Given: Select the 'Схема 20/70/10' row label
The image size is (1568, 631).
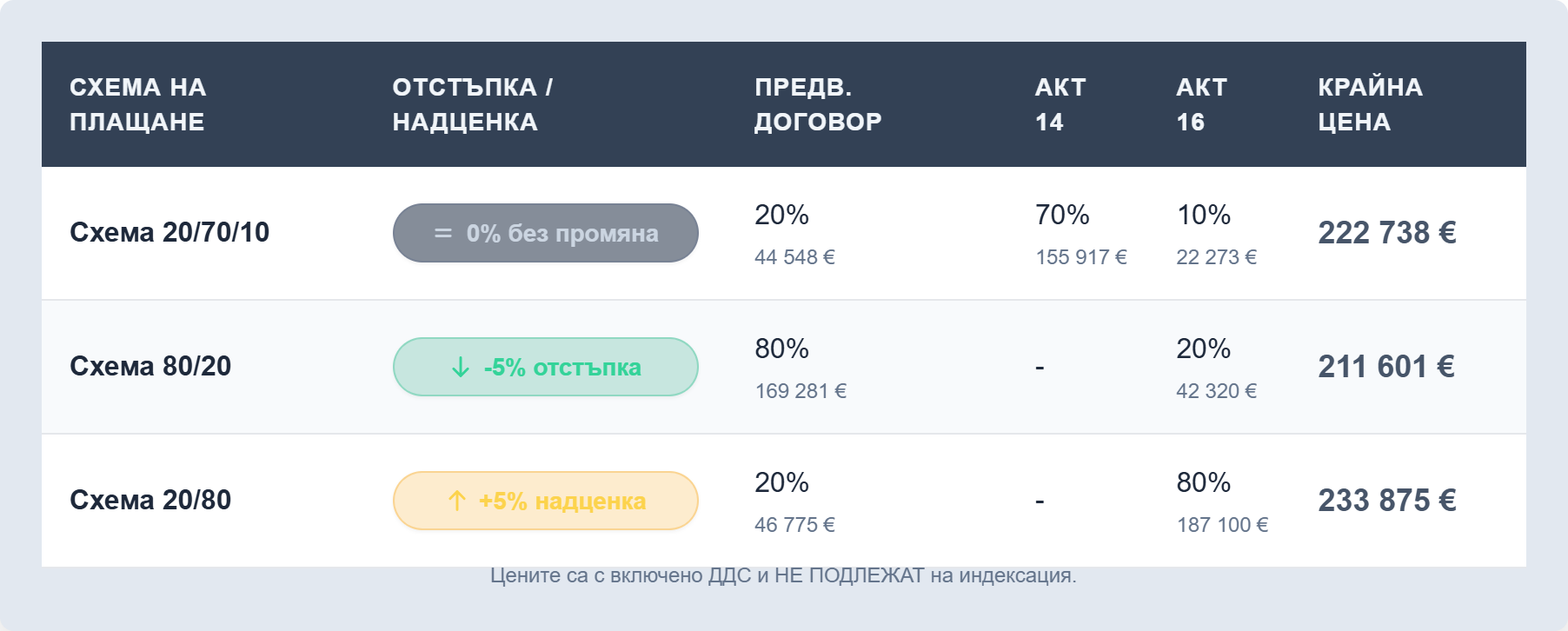Looking at the screenshot, I should click(x=169, y=232).
